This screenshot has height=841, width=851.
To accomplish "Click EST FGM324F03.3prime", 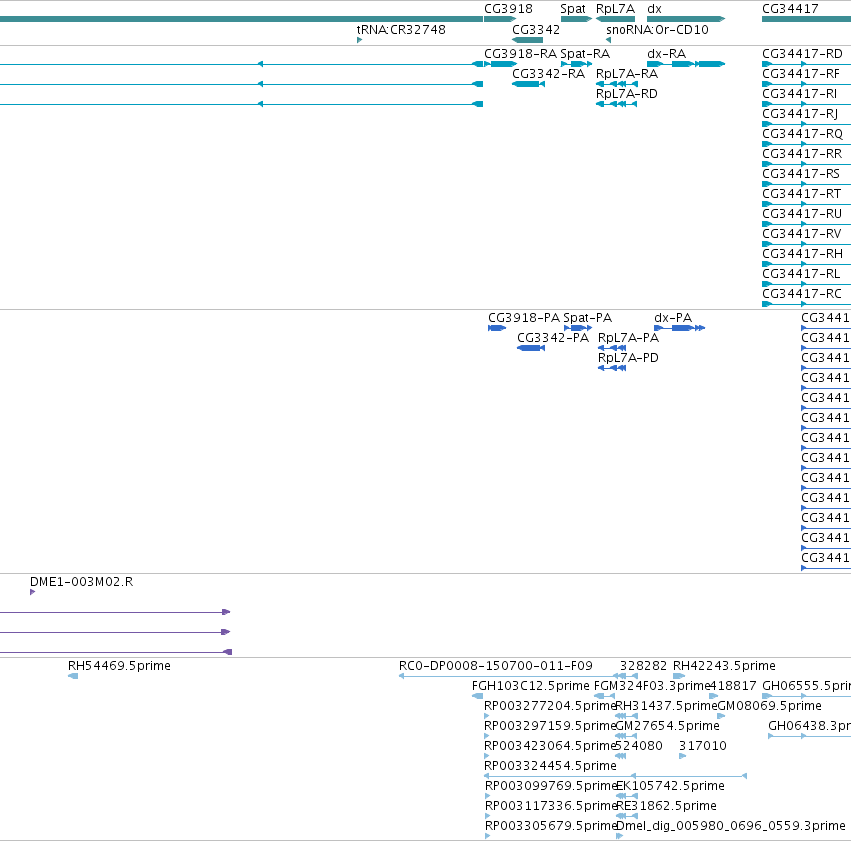I will pyautogui.click(x=652, y=686).
